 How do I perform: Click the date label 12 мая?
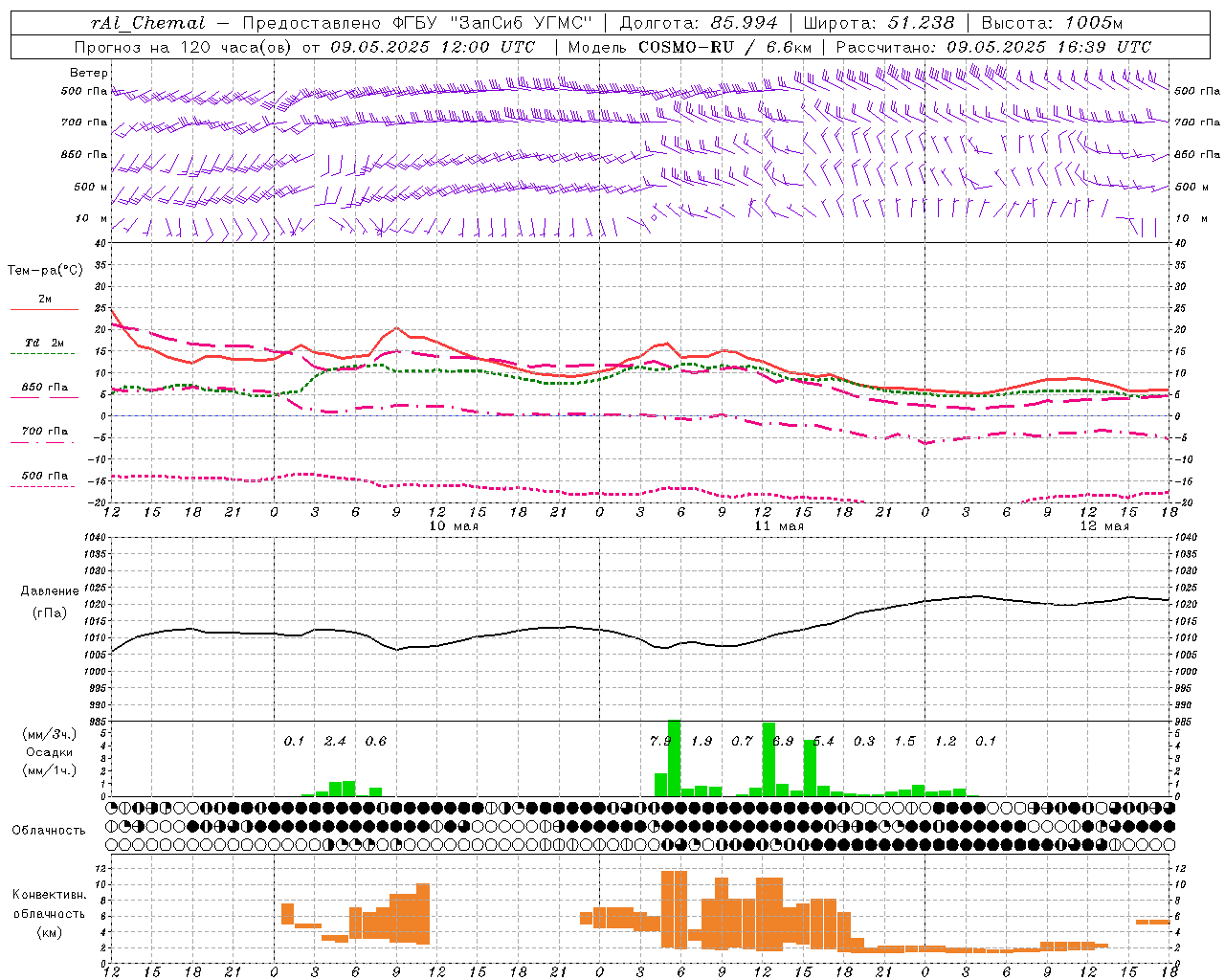1104,526
